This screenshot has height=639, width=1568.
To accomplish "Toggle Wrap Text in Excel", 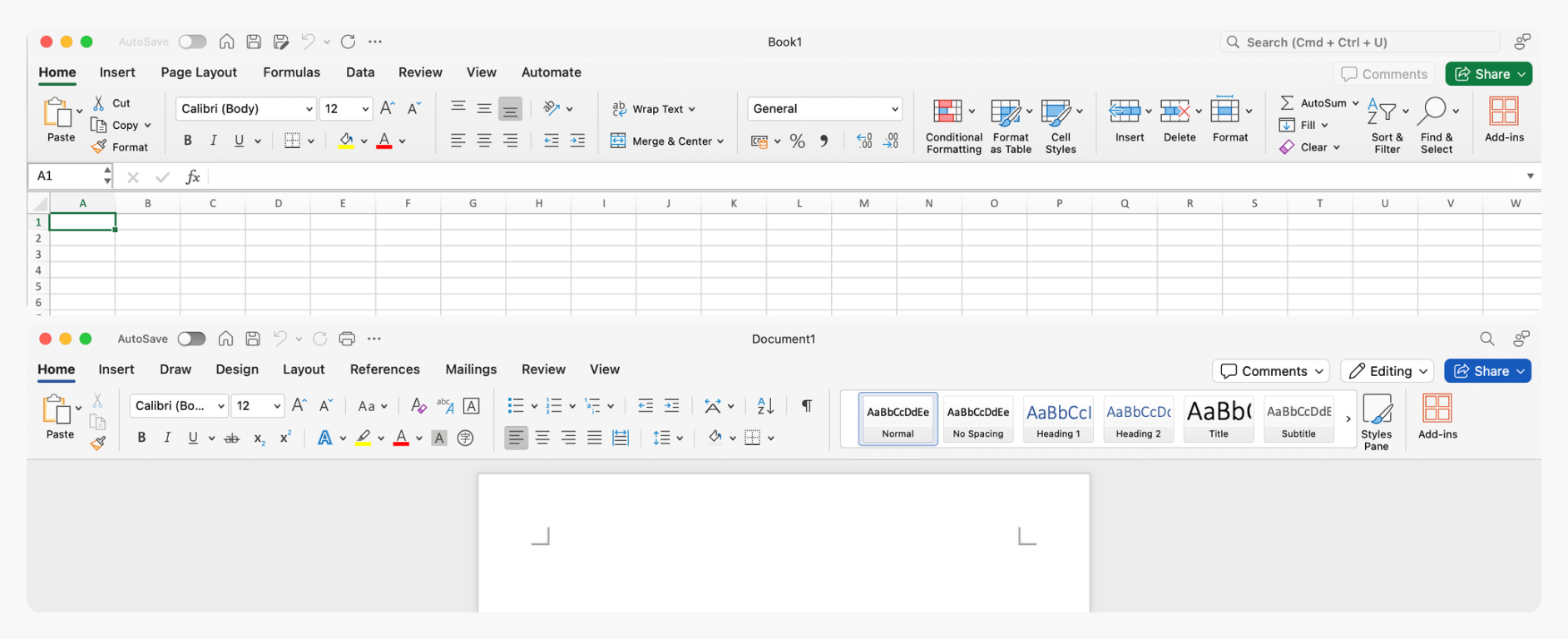I will coord(648,109).
